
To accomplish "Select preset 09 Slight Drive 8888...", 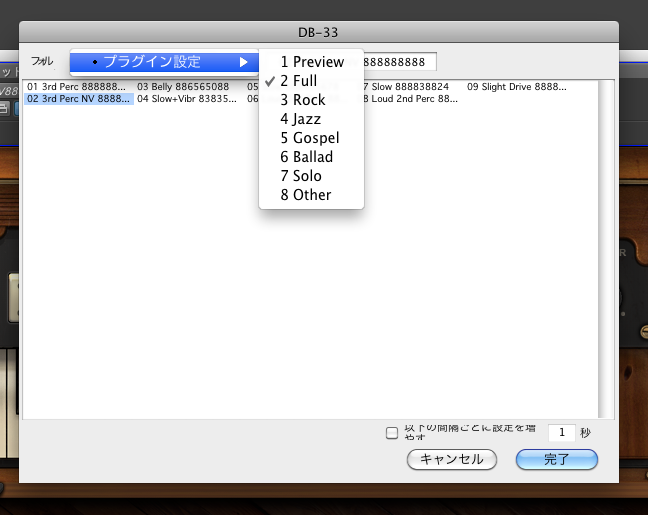I will pos(517,87).
